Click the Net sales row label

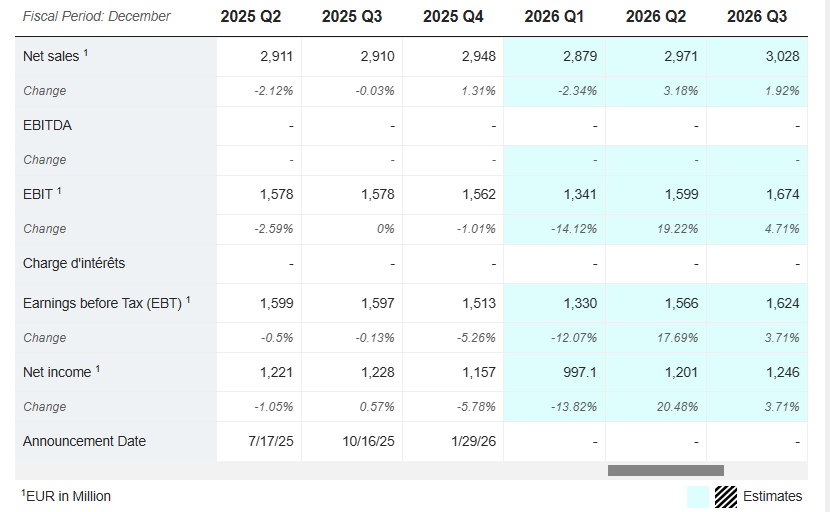pyautogui.click(x=51, y=56)
